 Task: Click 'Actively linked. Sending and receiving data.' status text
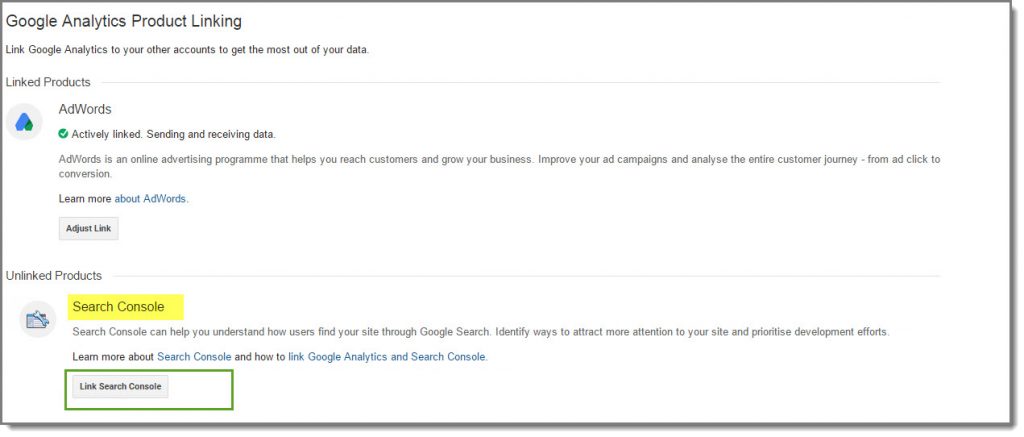click(x=173, y=134)
